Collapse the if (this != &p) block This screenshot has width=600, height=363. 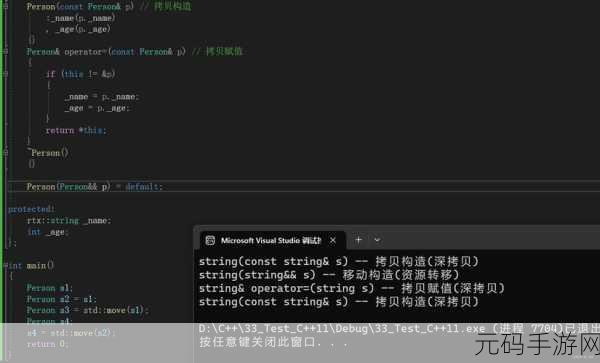tap(5, 74)
